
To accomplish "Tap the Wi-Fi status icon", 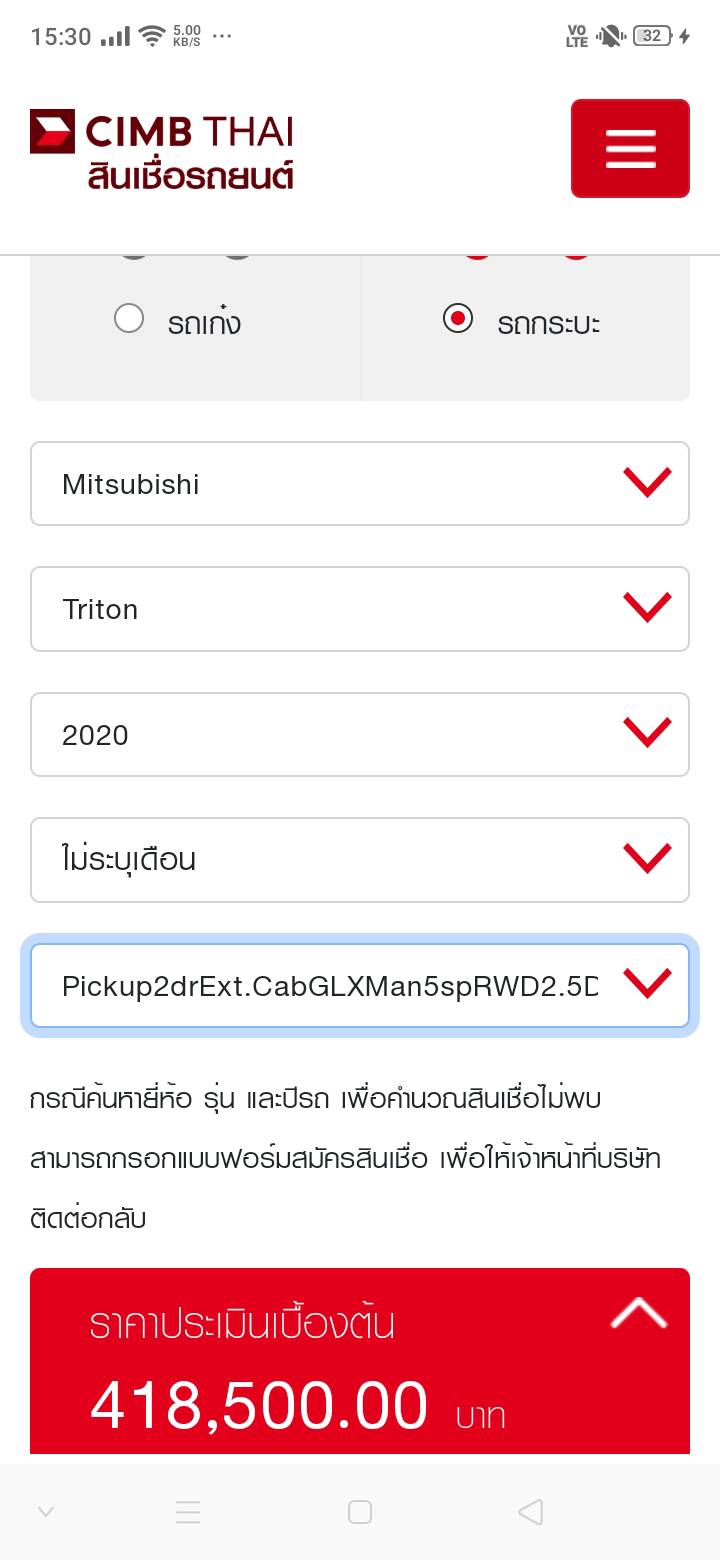I will point(152,37).
